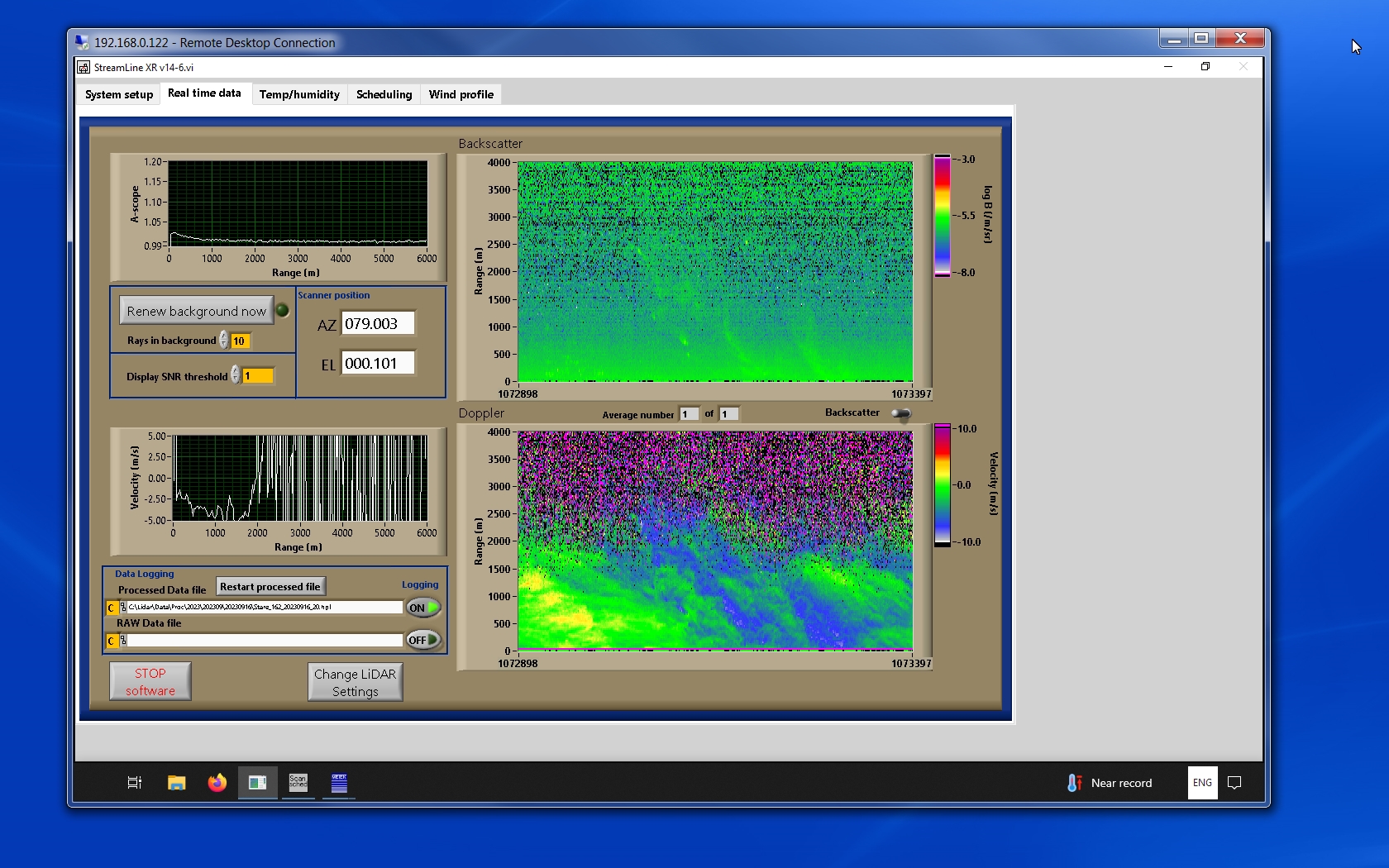1389x868 pixels.
Task: Open File Explorer from the remote taskbar
Action: coord(176,783)
